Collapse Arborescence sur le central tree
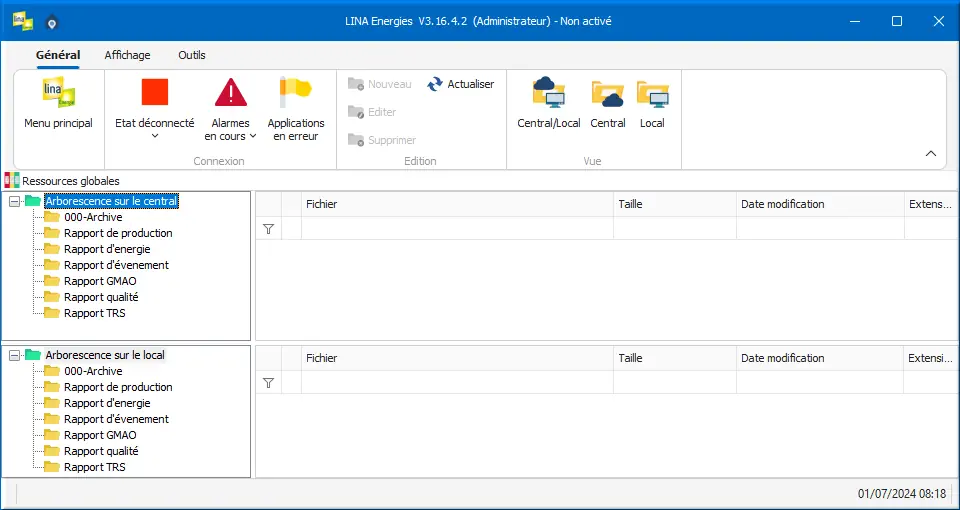Screen dimensions: 960x510 [14, 201]
